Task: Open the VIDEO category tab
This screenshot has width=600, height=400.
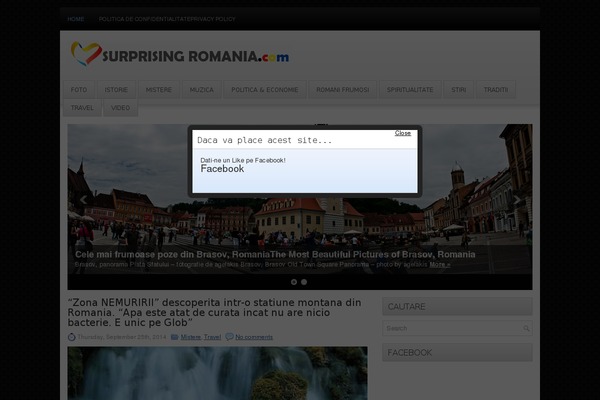Action: (x=121, y=108)
